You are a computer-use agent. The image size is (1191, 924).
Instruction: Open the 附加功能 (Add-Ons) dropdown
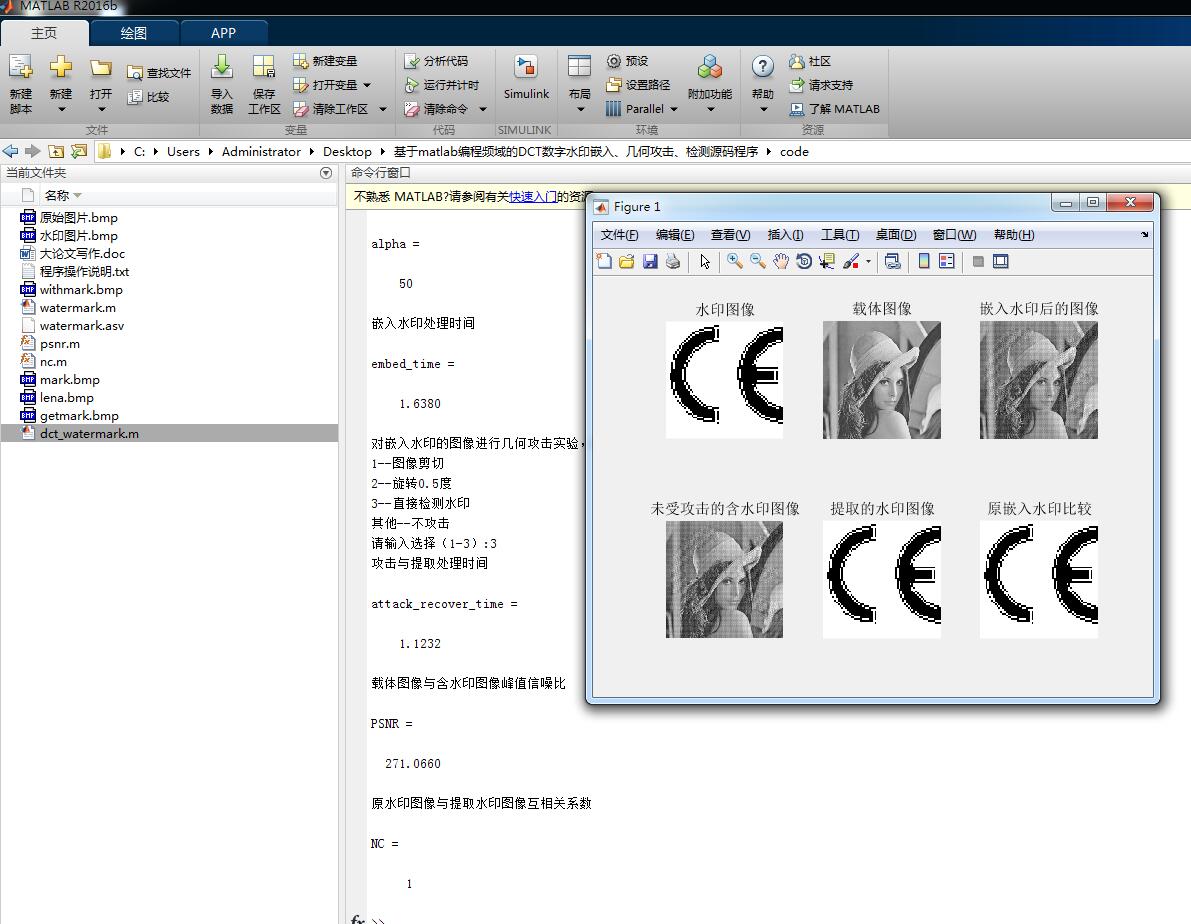tap(710, 84)
